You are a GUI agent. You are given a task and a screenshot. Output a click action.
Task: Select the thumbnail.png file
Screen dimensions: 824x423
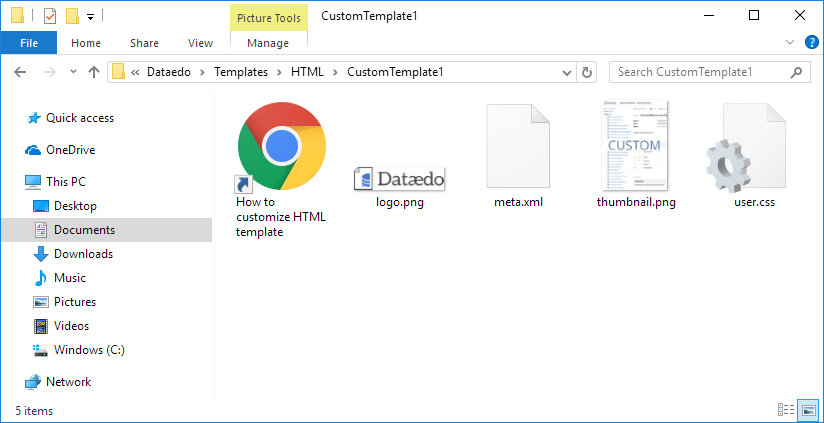635,147
